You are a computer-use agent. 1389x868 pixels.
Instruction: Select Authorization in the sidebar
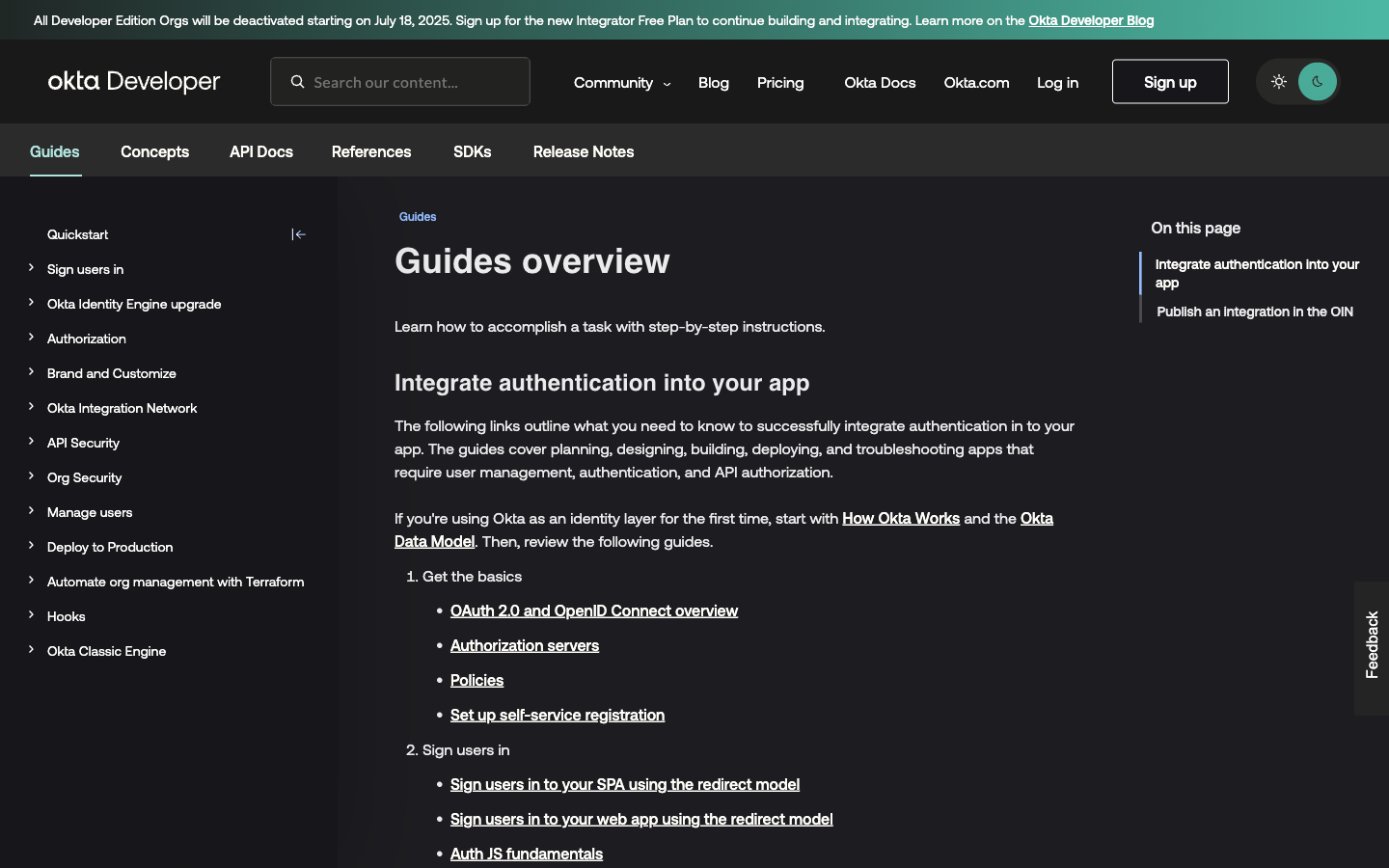(x=87, y=339)
